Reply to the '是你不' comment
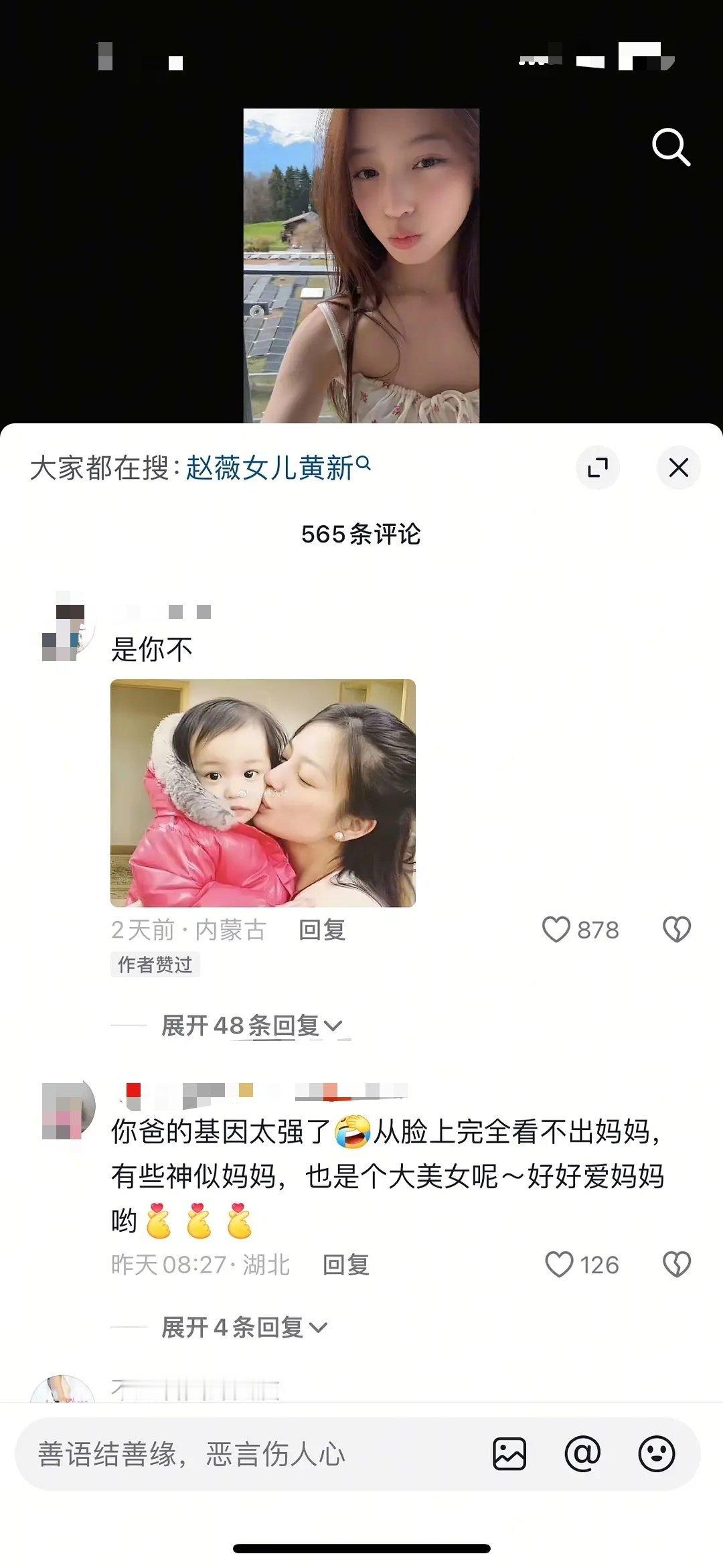Screen dimensions: 723x1568 [x=322, y=930]
